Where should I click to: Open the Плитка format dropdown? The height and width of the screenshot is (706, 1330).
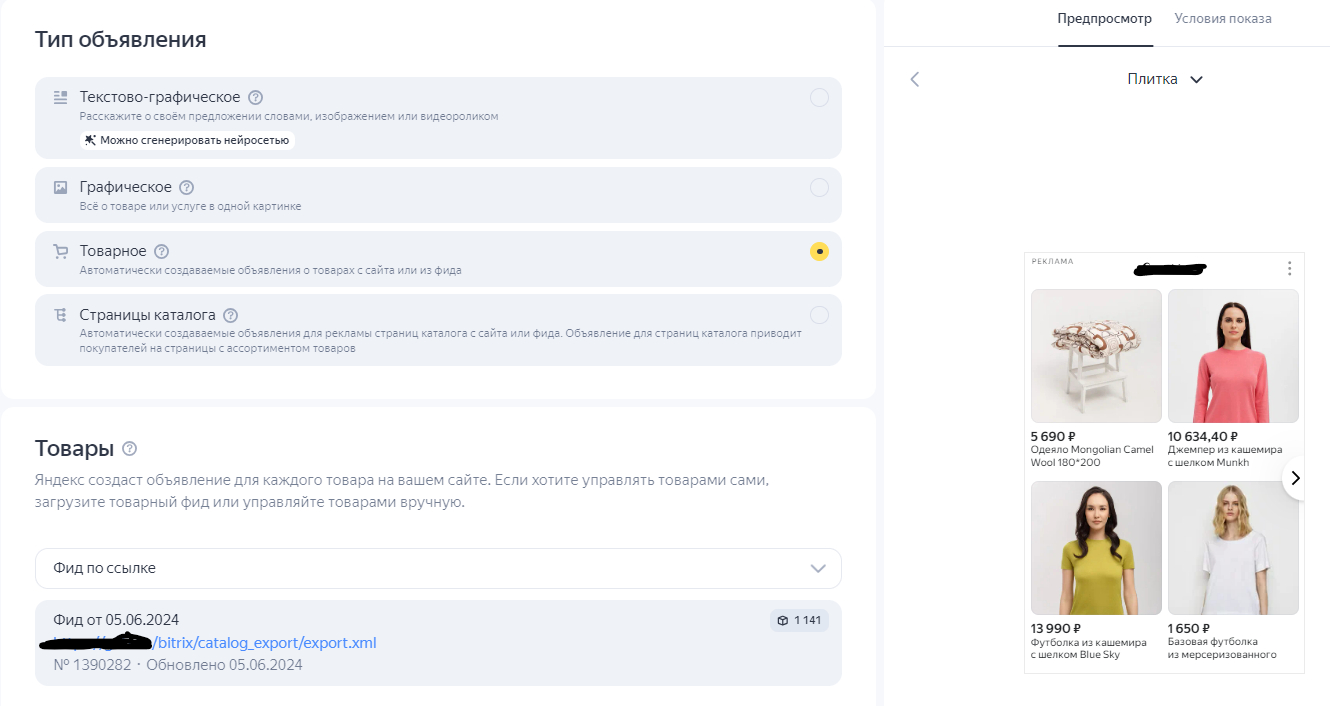click(1164, 79)
